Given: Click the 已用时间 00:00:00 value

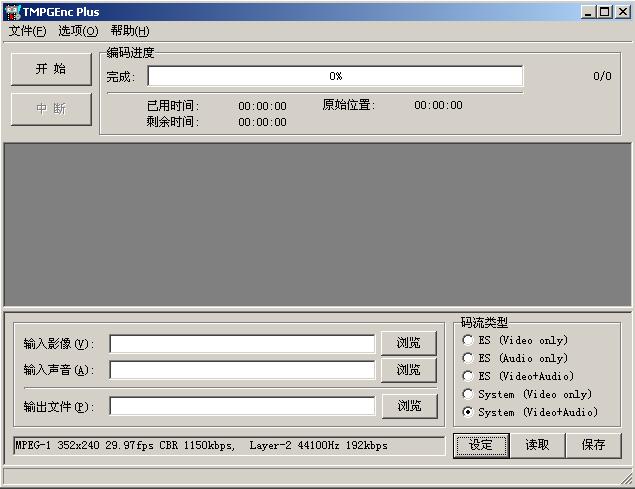Looking at the screenshot, I should [x=262, y=106].
